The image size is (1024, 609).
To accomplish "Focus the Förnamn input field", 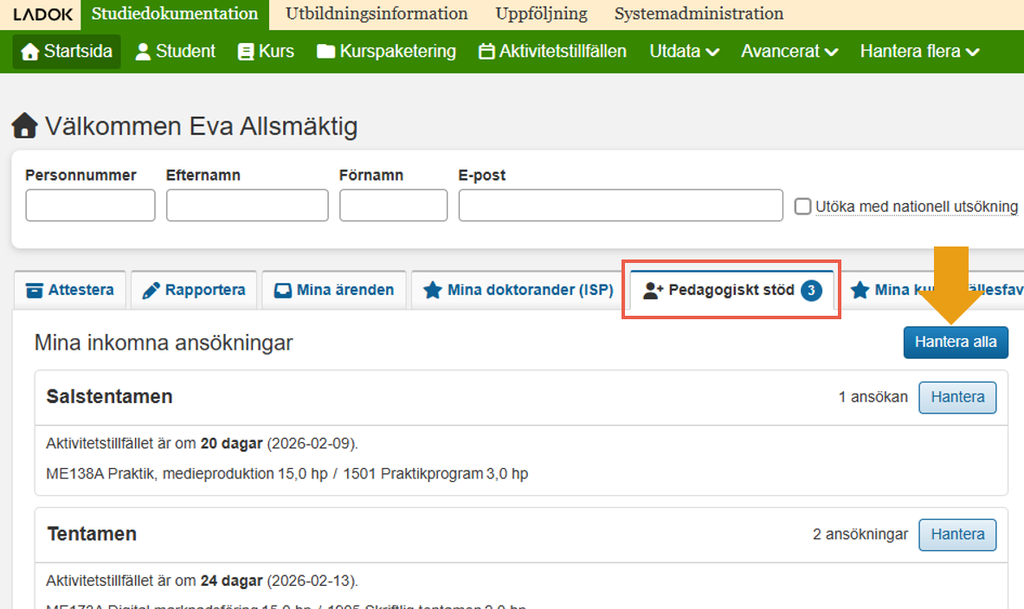I will click(393, 206).
